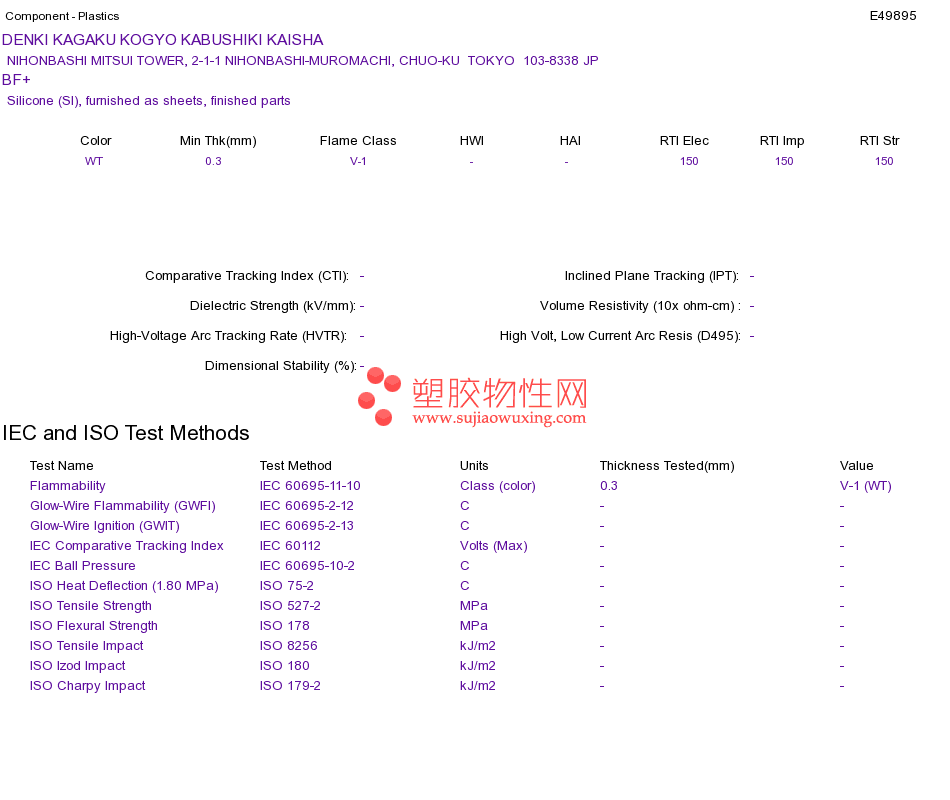Open the ISO Flexural Strength link

pos(93,625)
